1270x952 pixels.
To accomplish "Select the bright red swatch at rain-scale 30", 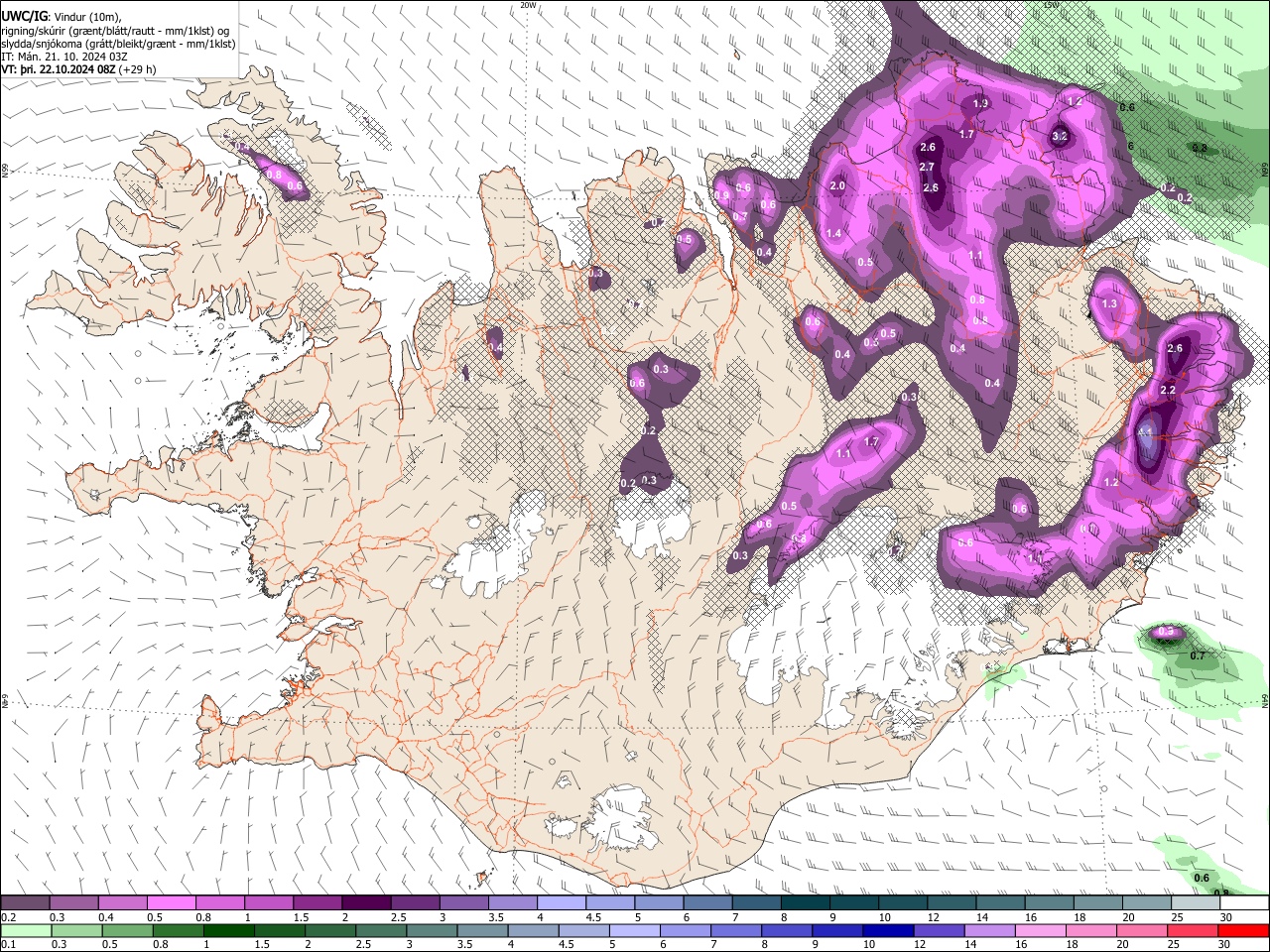I will coord(1244,930).
